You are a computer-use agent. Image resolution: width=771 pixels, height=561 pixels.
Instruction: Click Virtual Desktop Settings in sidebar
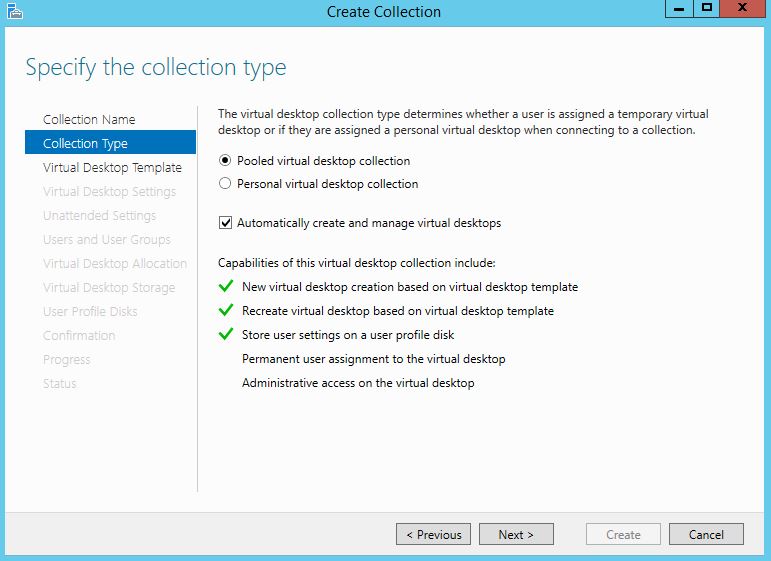109,192
